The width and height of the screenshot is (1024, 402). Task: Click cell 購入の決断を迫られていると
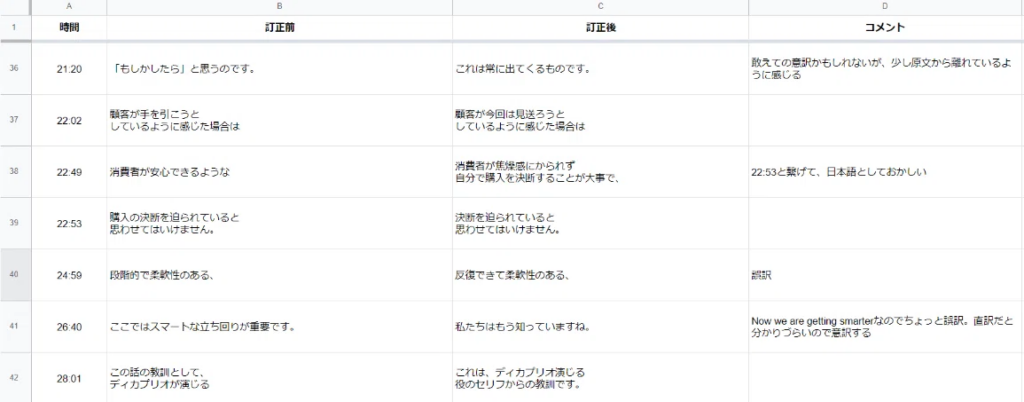[280, 223]
